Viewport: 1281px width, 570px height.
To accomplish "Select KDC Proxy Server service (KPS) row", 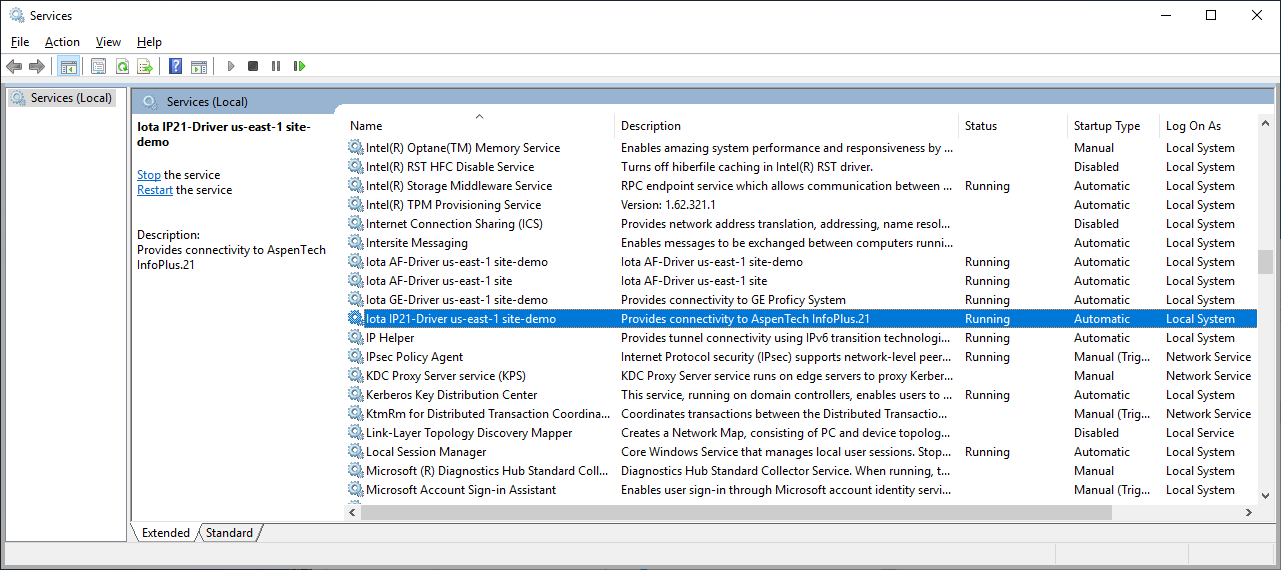I will [800, 376].
